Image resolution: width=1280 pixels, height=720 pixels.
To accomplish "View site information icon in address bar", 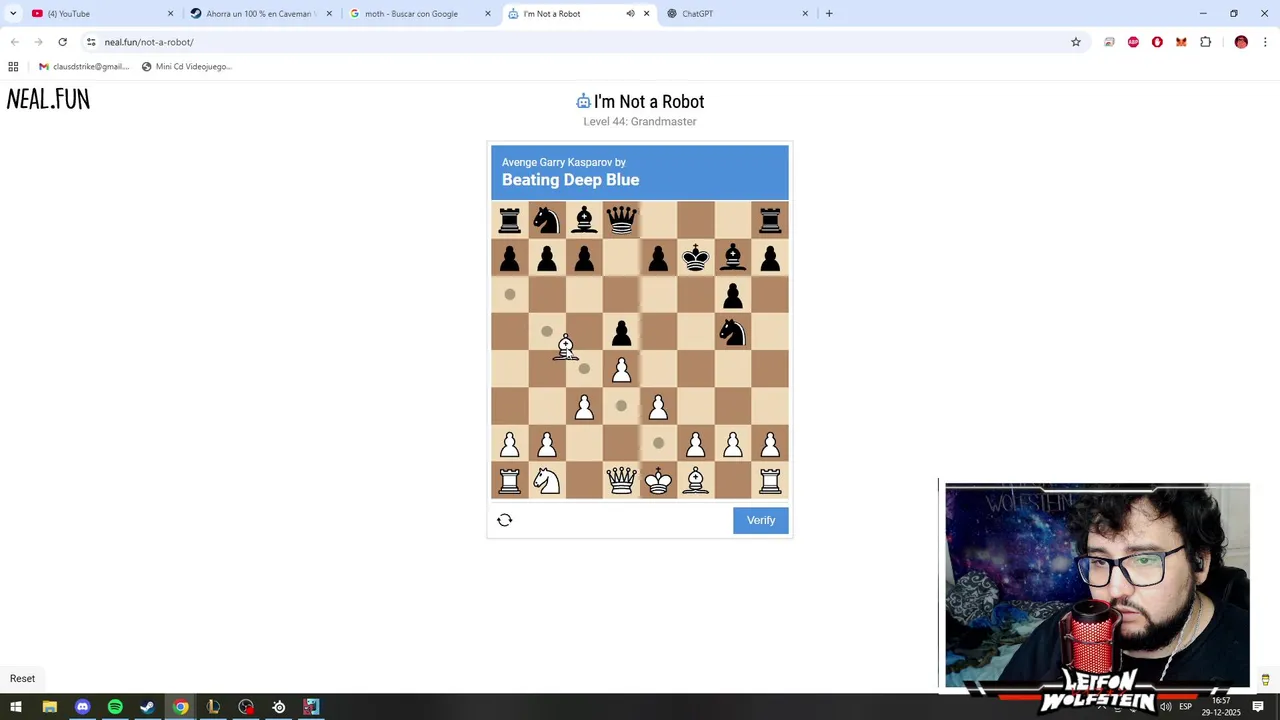I will coord(91,42).
